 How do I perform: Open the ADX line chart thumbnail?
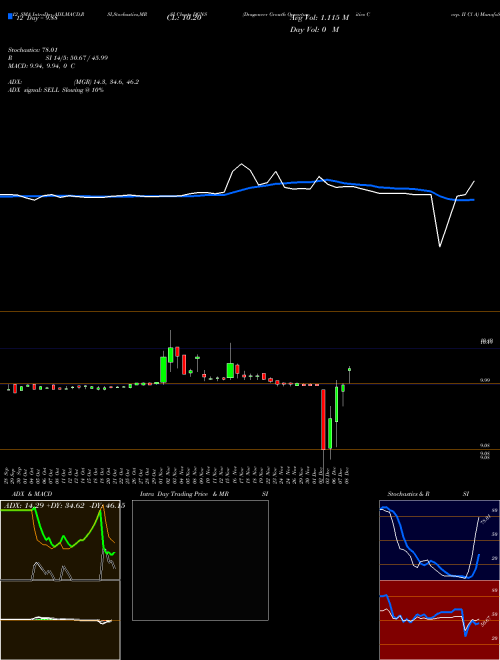(60, 540)
